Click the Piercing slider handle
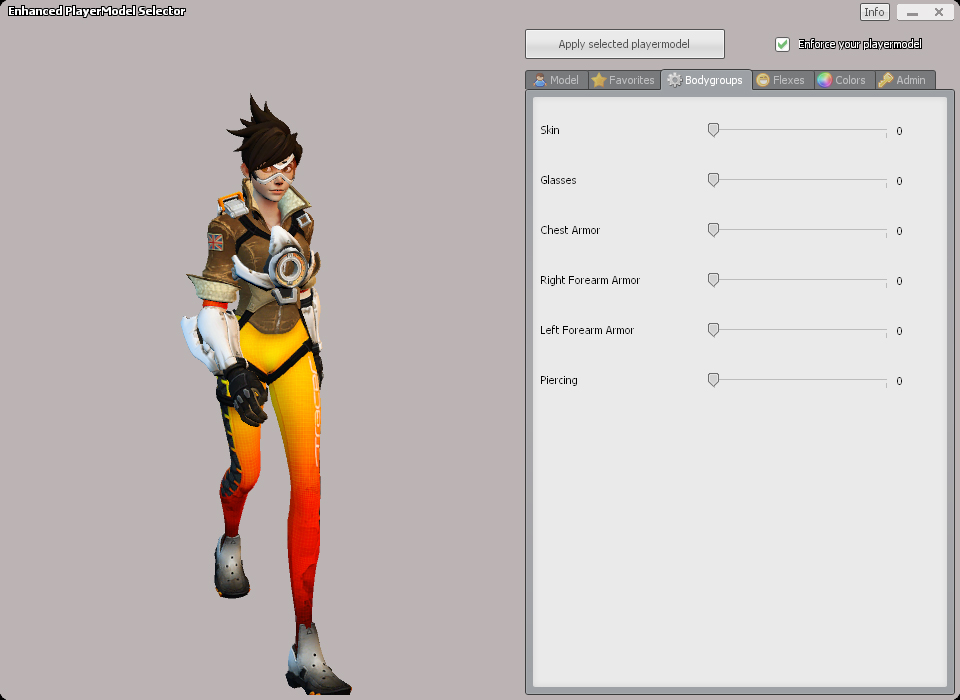This screenshot has width=960, height=700. click(x=713, y=380)
